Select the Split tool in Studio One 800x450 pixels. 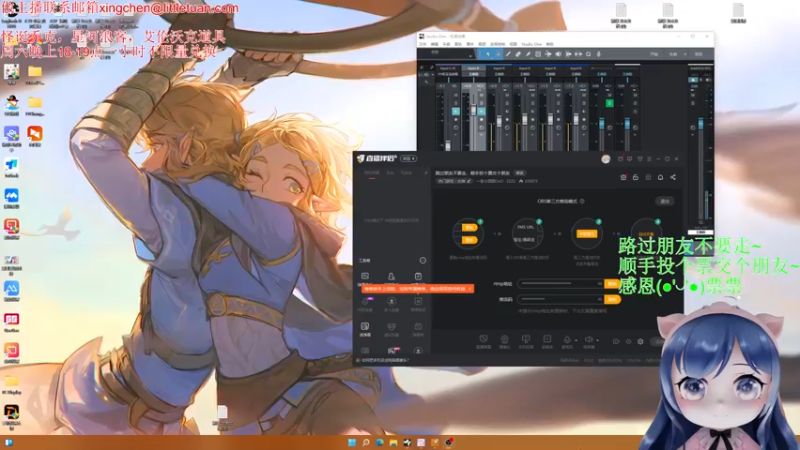pyautogui.click(x=508, y=54)
